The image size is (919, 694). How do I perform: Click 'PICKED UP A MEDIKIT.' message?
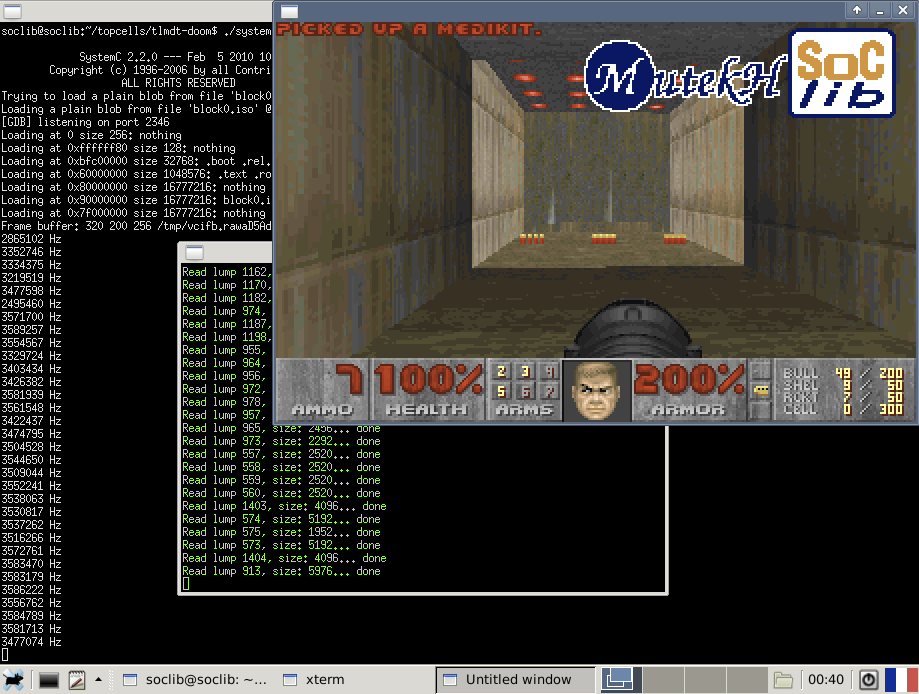[x=409, y=29]
